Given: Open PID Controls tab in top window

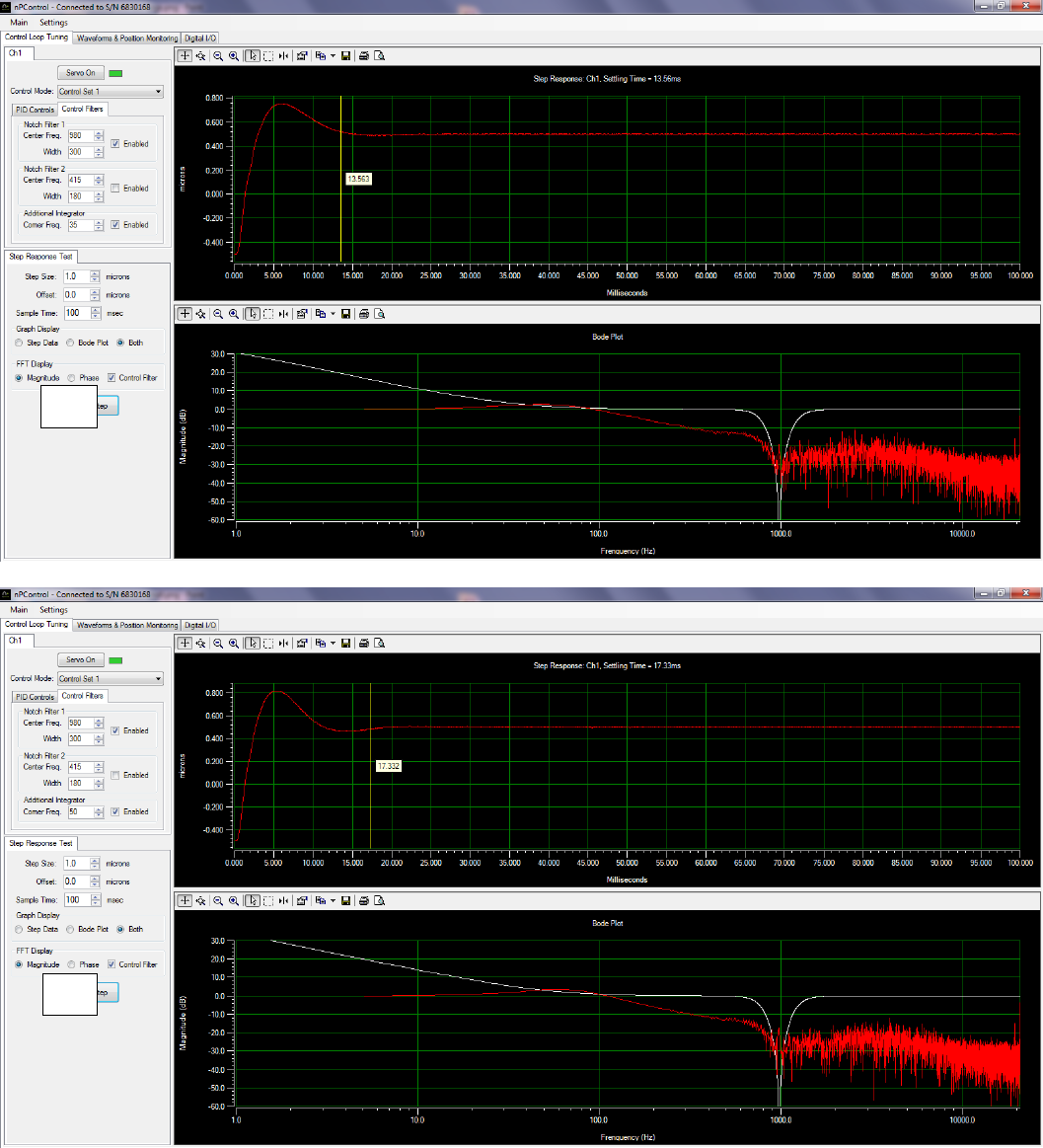Looking at the screenshot, I should (x=36, y=110).
